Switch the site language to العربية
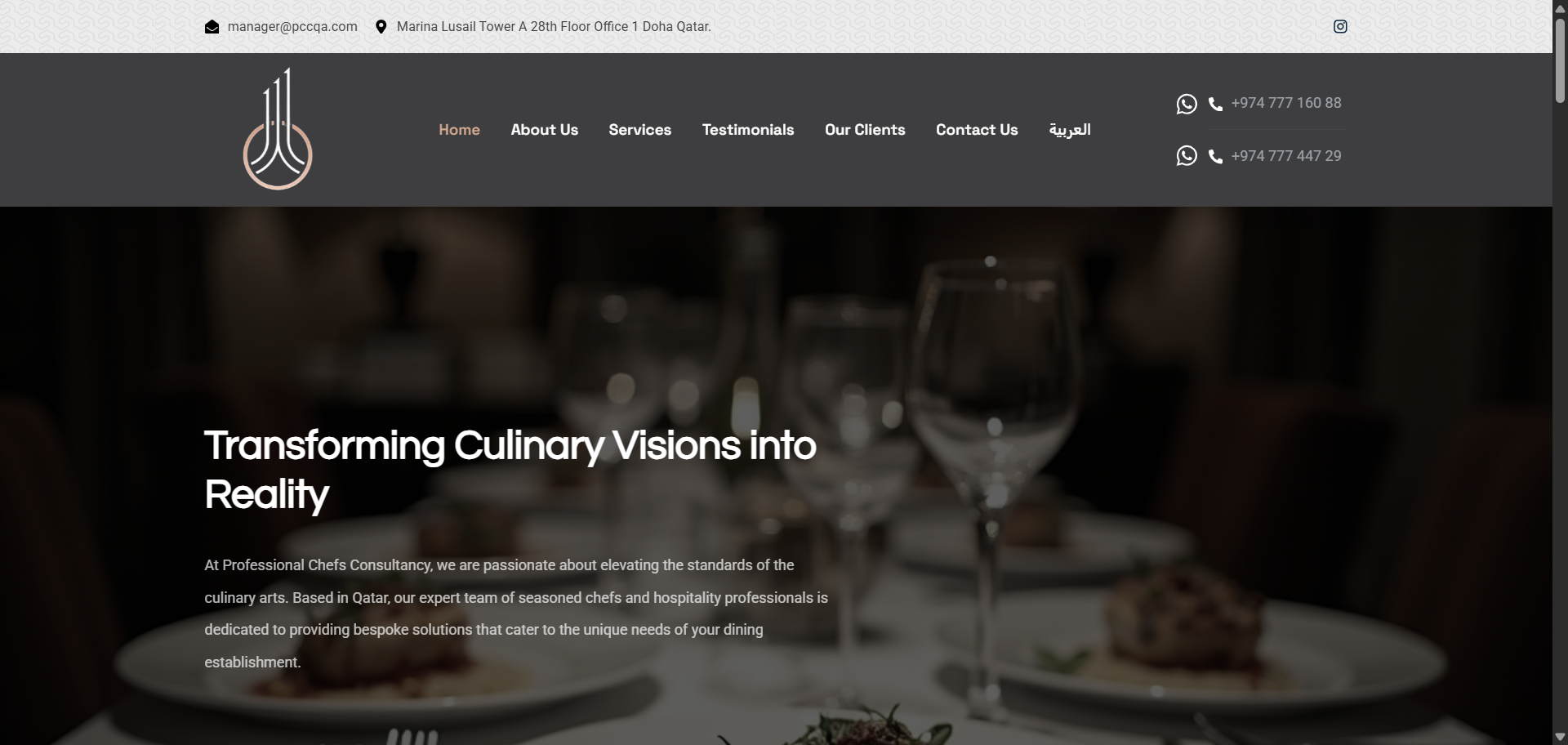The image size is (1568, 745). (x=1070, y=130)
